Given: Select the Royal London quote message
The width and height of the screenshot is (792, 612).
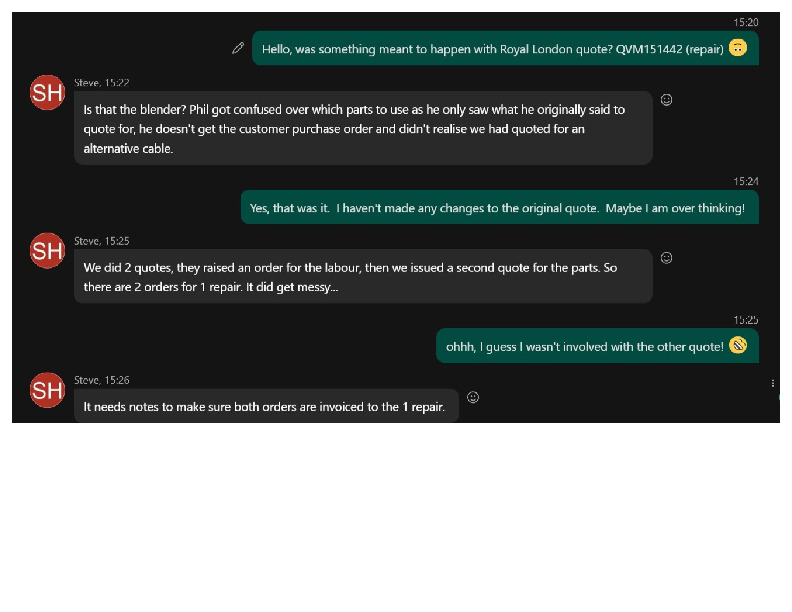Looking at the screenshot, I should [490, 48].
